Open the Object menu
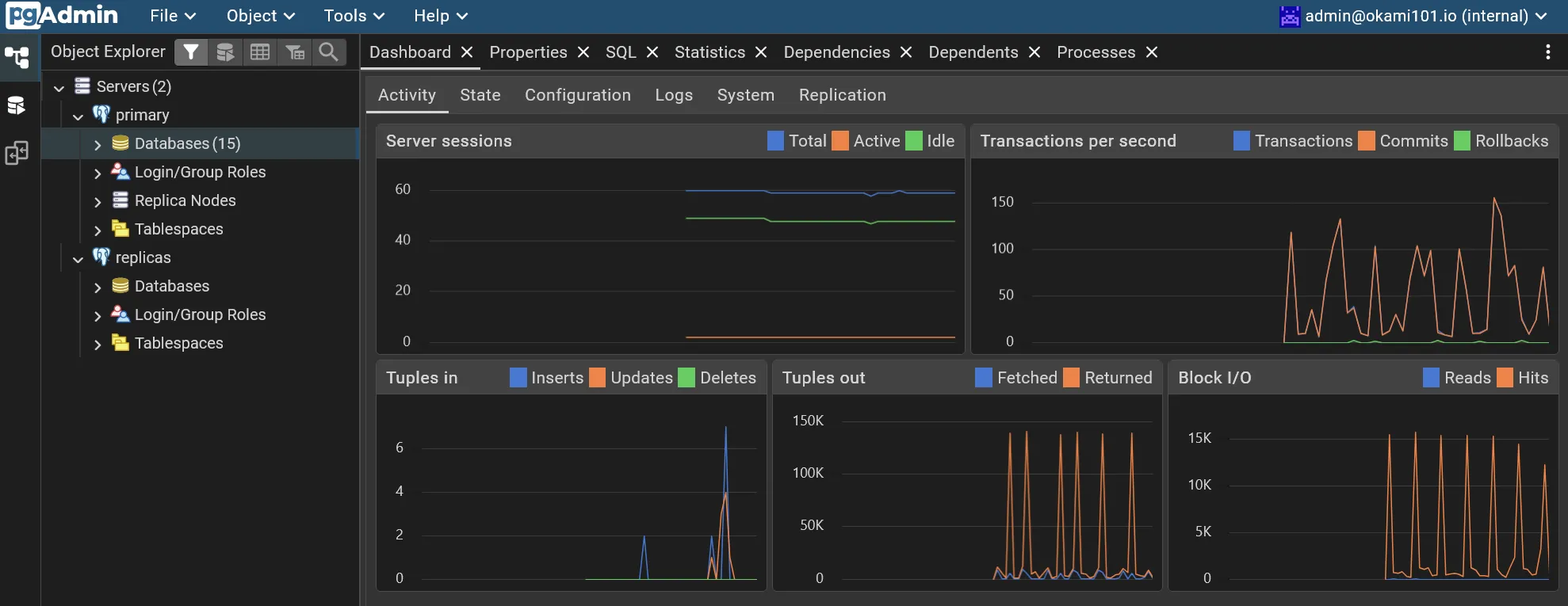The width and height of the screenshot is (1568, 606). point(261,16)
